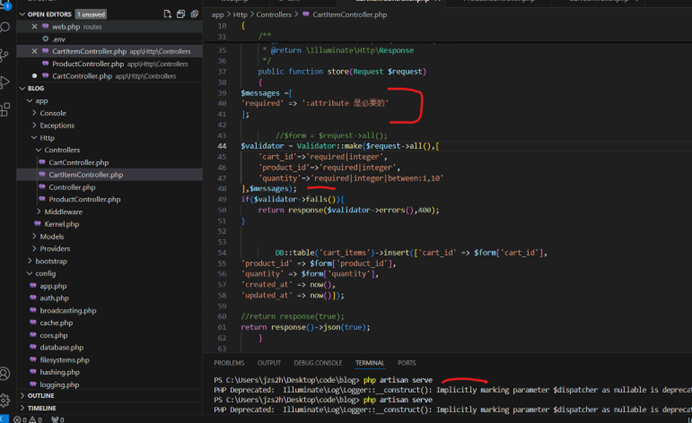Switch to the PROBLEMS panel tab
692x423 pixels.
click(229, 363)
